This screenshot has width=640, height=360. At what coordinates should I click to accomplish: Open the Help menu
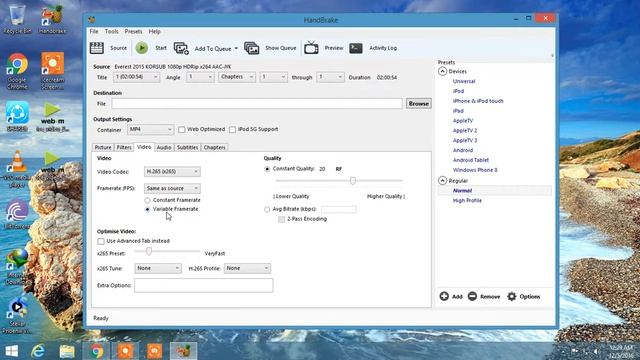tap(154, 31)
